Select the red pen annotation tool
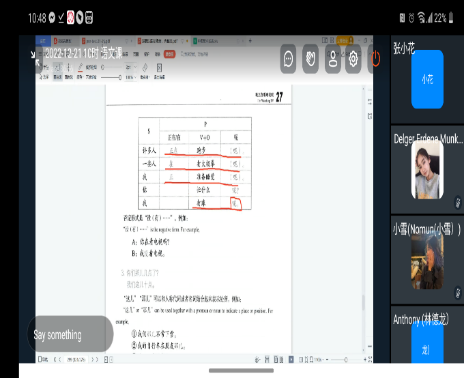464x378 pixels. pos(80,68)
